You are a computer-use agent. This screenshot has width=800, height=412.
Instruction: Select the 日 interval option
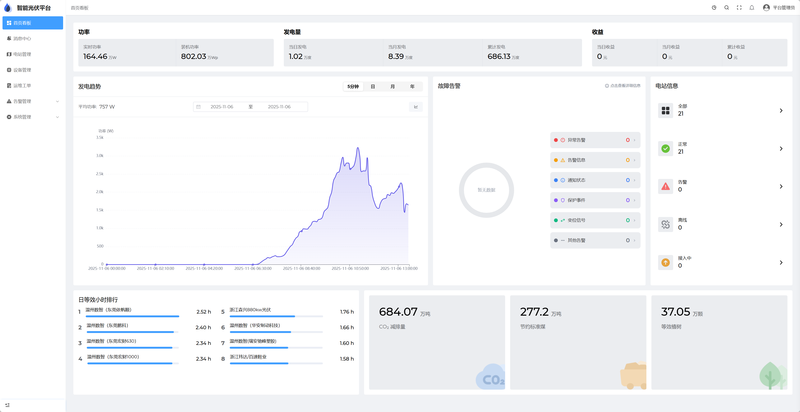coord(373,86)
